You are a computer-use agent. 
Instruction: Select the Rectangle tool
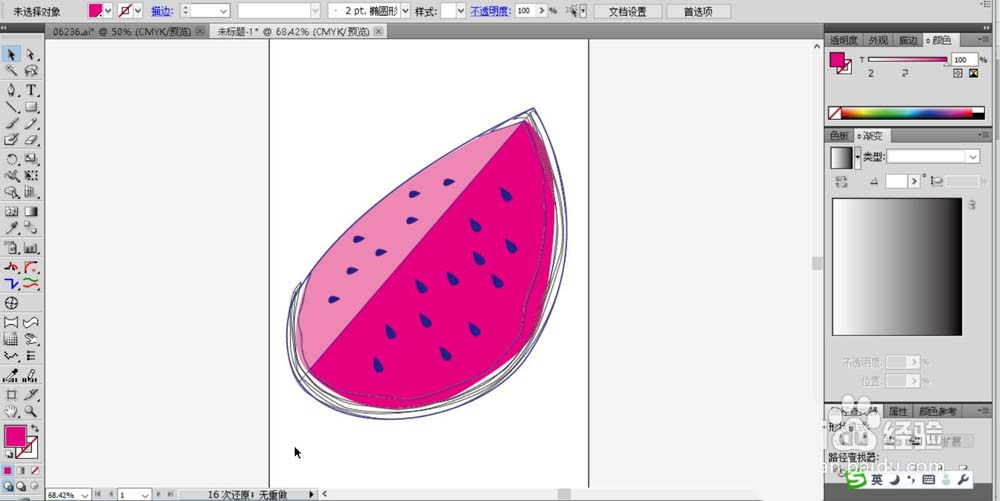(x=31, y=107)
